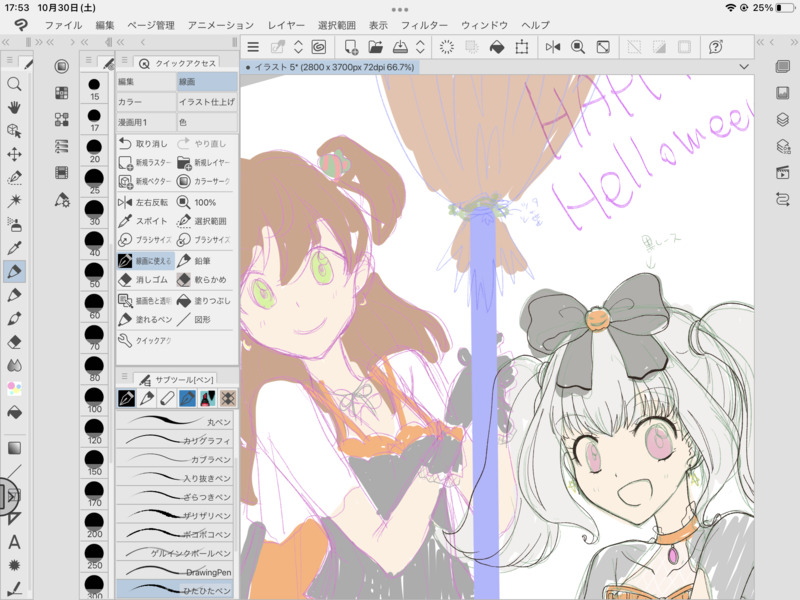The width and height of the screenshot is (800, 600).
Task: Open the ファイル menu
Action: coord(63,25)
